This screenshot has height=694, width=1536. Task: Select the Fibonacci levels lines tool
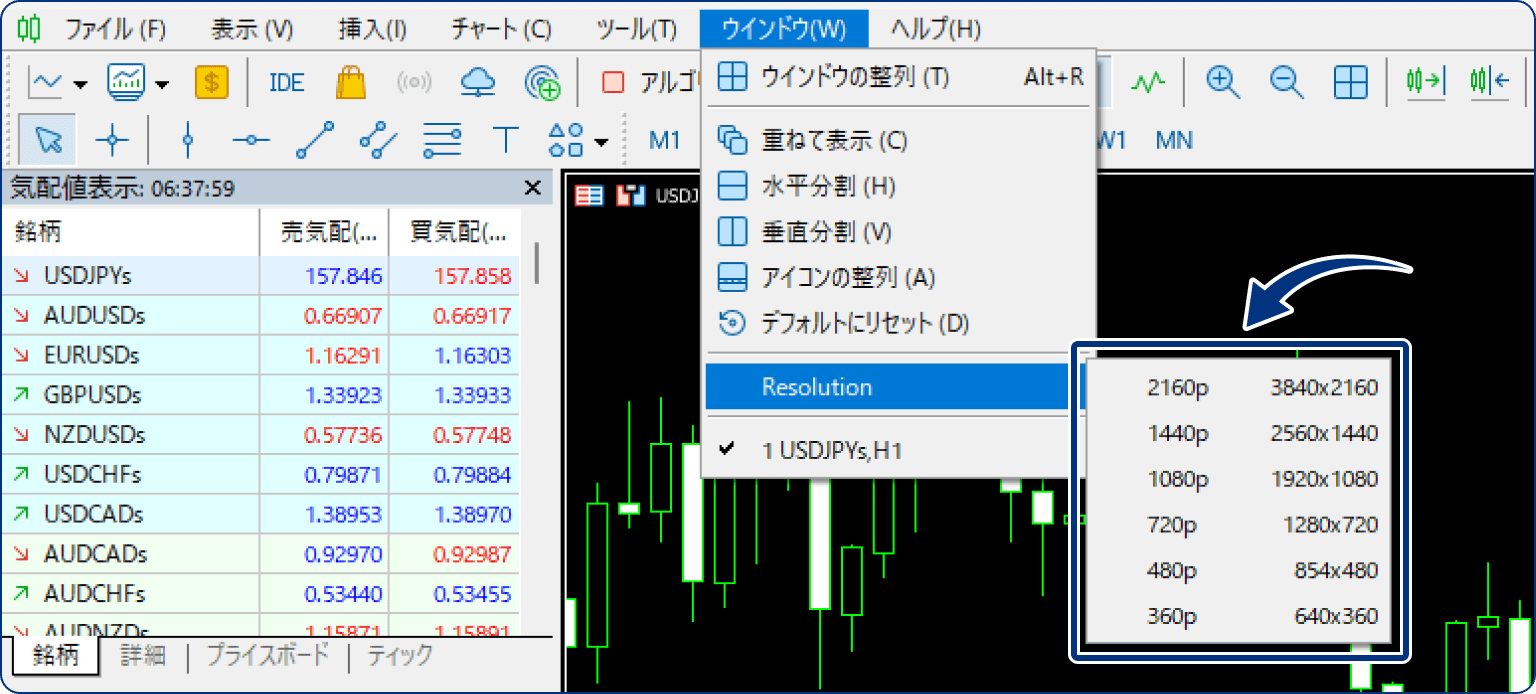click(441, 140)
